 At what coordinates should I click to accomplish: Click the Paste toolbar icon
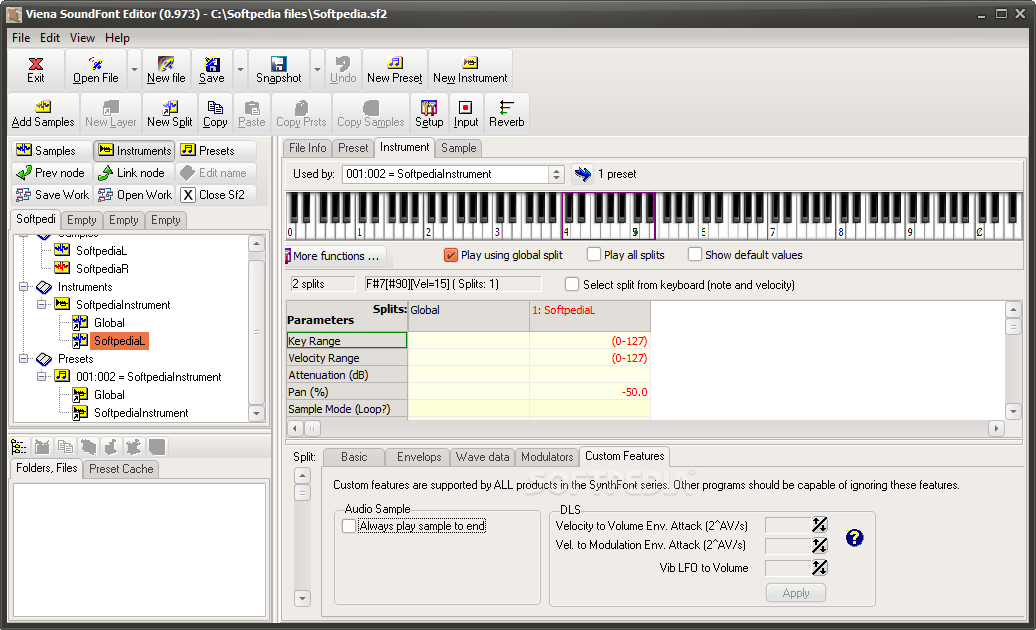[252, 114]
